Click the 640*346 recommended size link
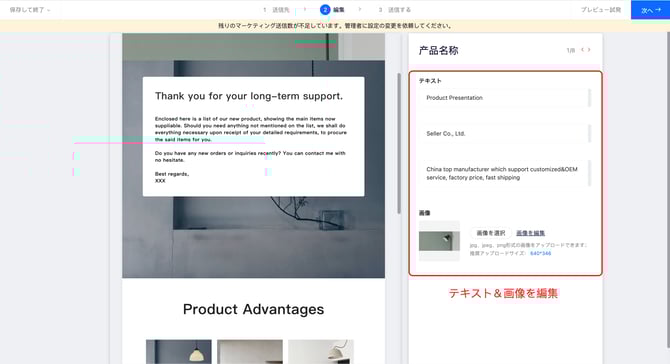This screenshot has width=670, height=364. click(x=541, y=253)
